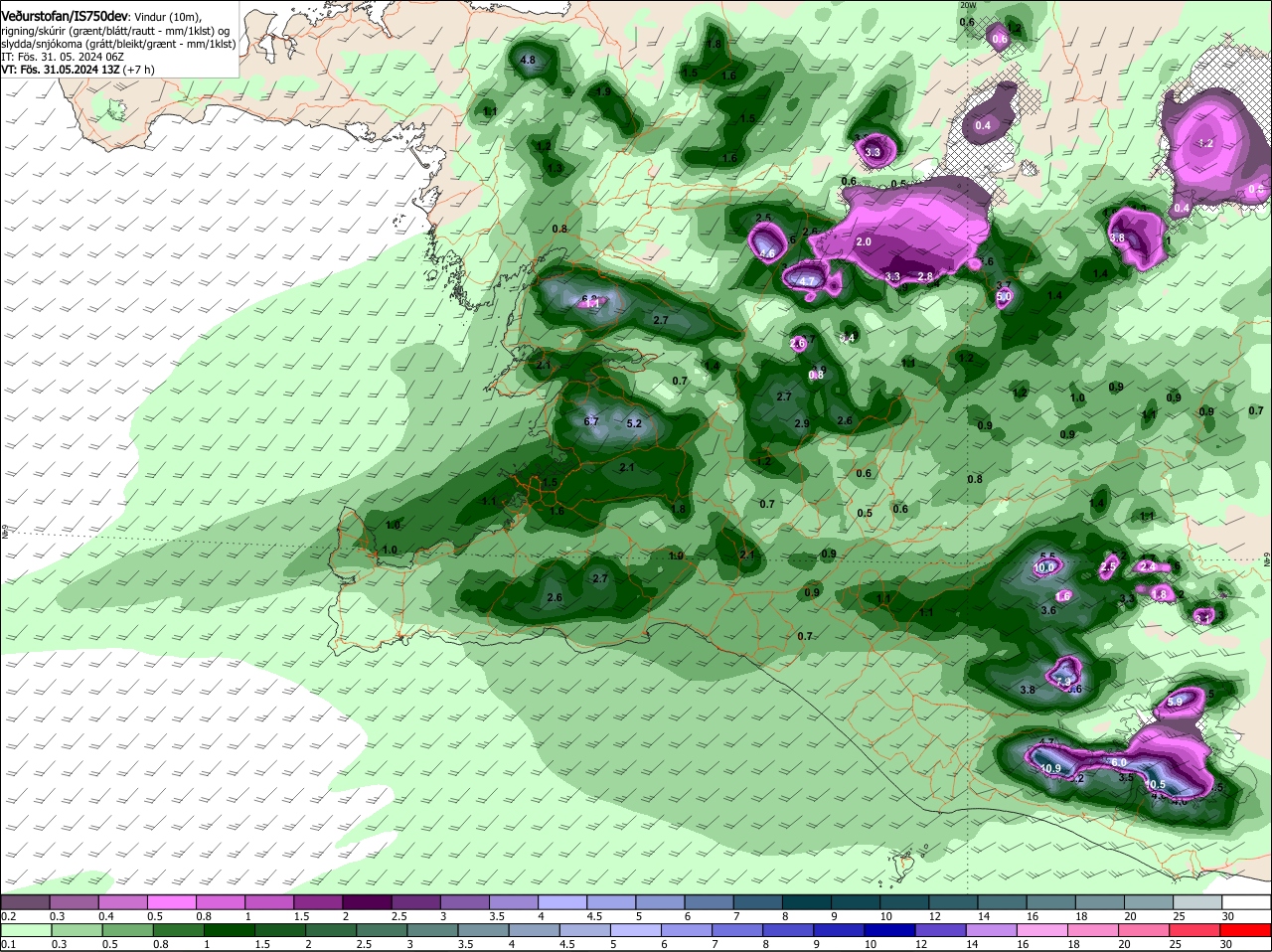
Task: Select the red-pink swatch labeled 25 in the lower legend row
Action: [1194, 929]
